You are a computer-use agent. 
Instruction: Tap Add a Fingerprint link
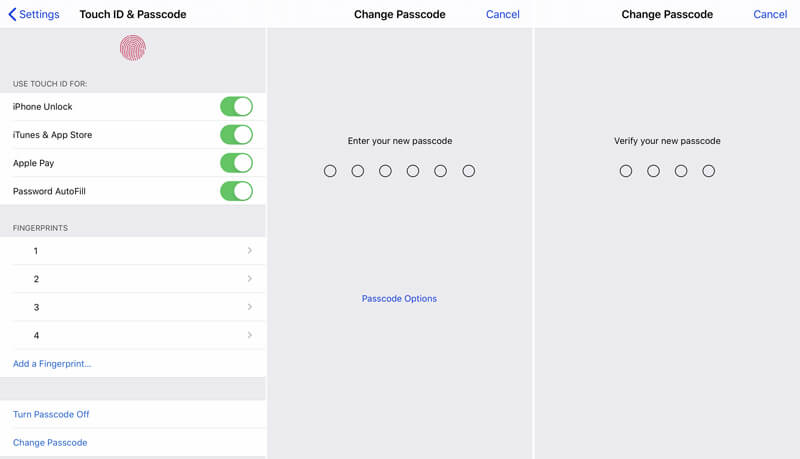pos(52,364)
